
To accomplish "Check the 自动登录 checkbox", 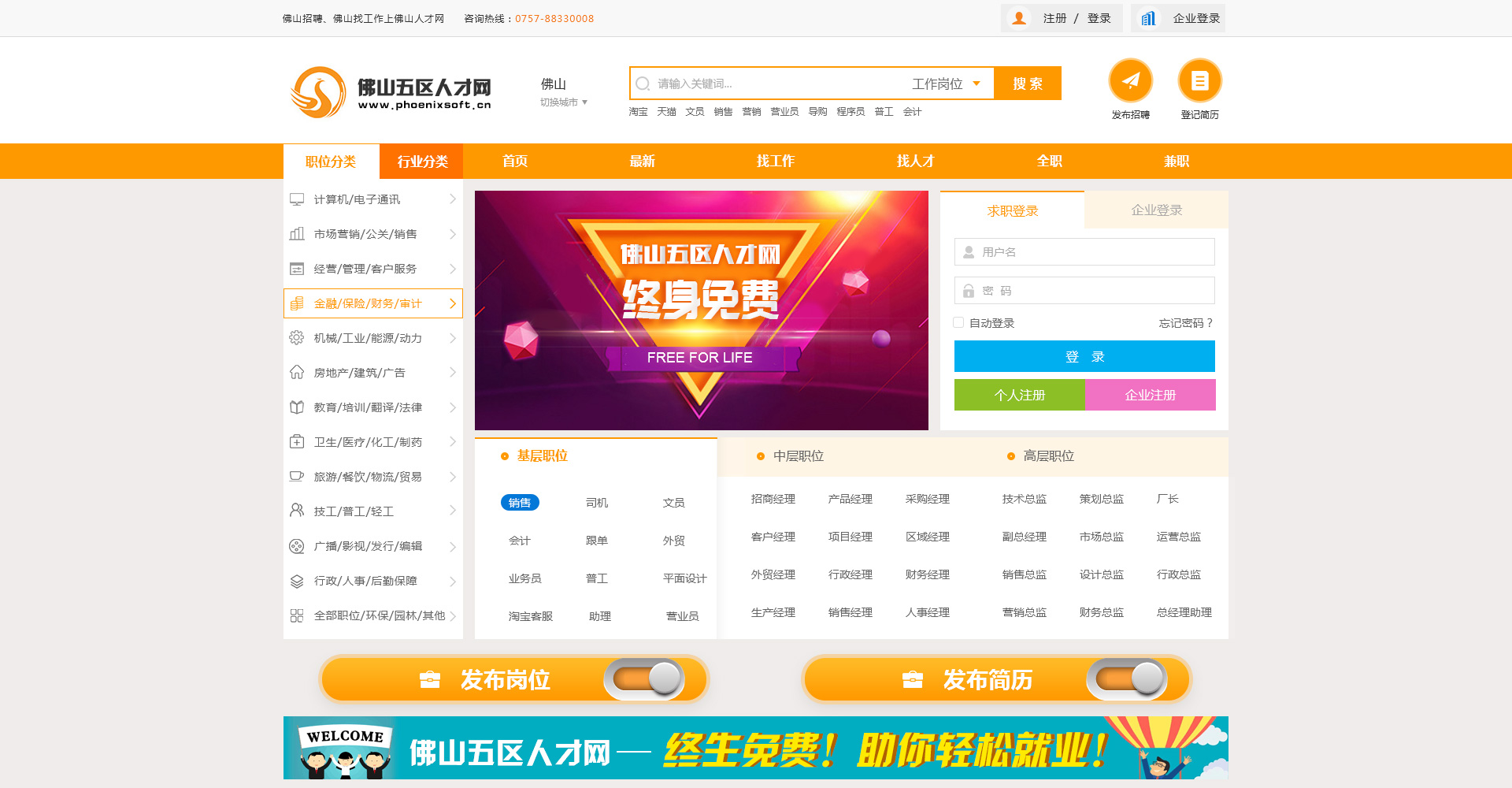I will coord(958,322).
